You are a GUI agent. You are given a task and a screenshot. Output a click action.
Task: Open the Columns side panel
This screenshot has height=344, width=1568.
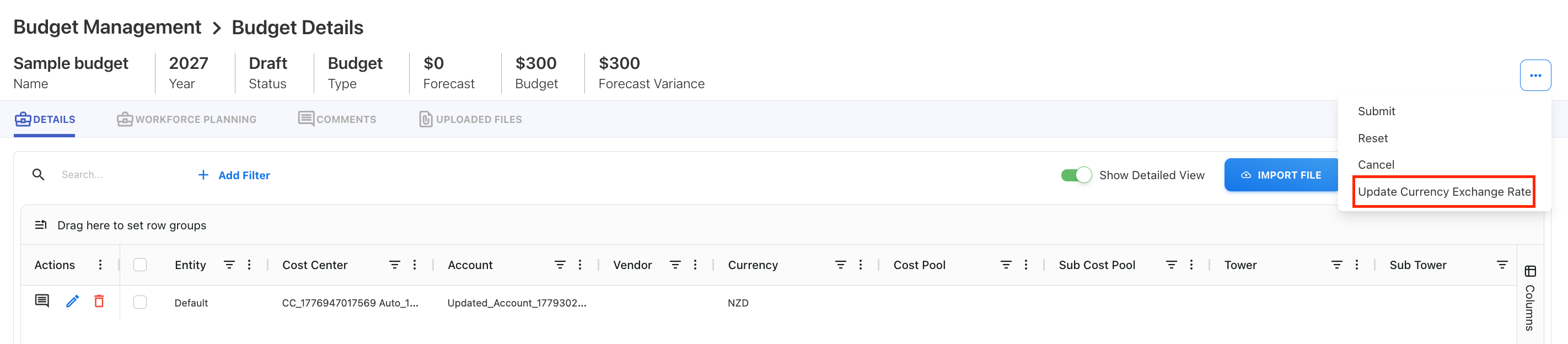pyautogui.click(x=1529, y=298)
